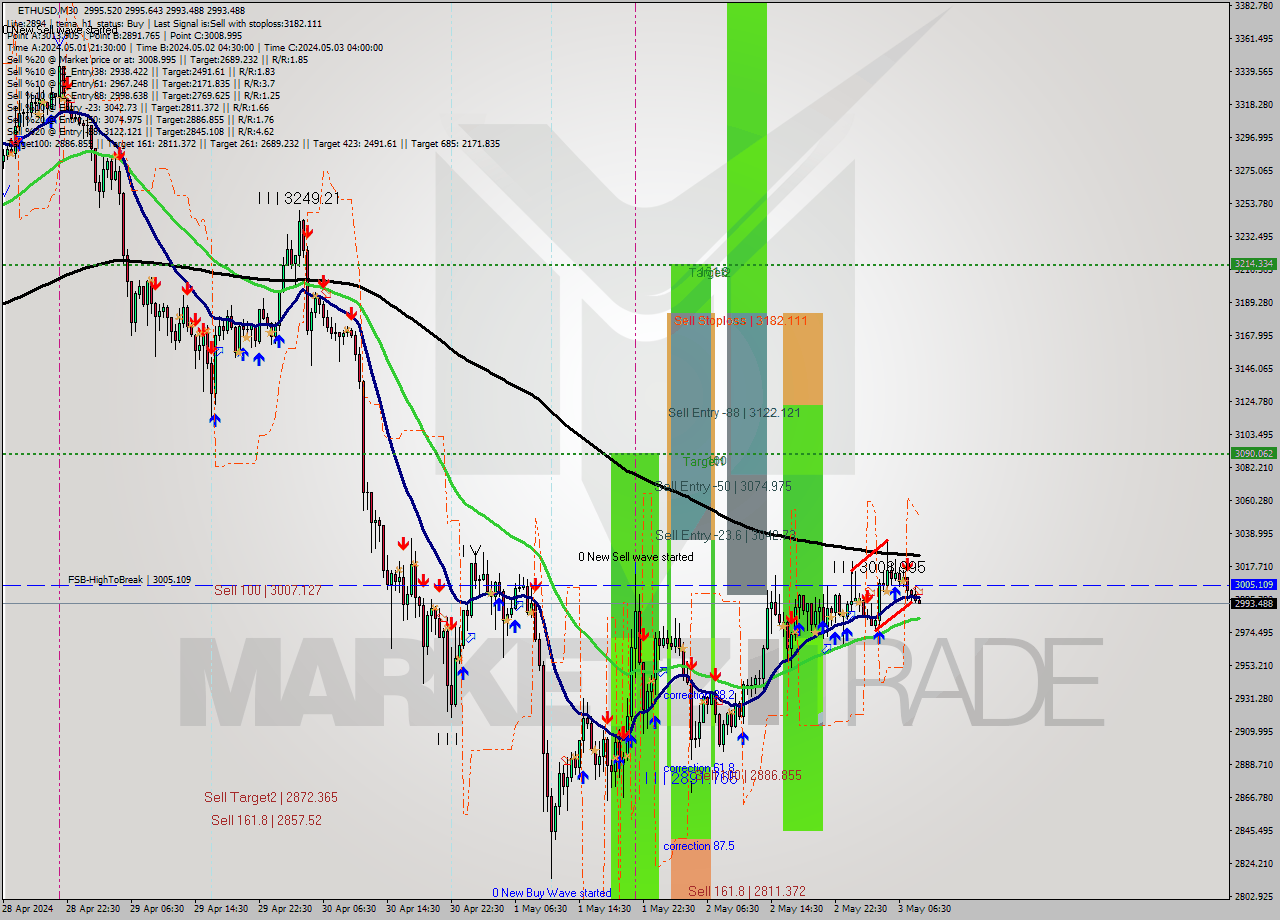
Task: Select the '30 Apr 06:30' time label
Action: coord(350,909)
